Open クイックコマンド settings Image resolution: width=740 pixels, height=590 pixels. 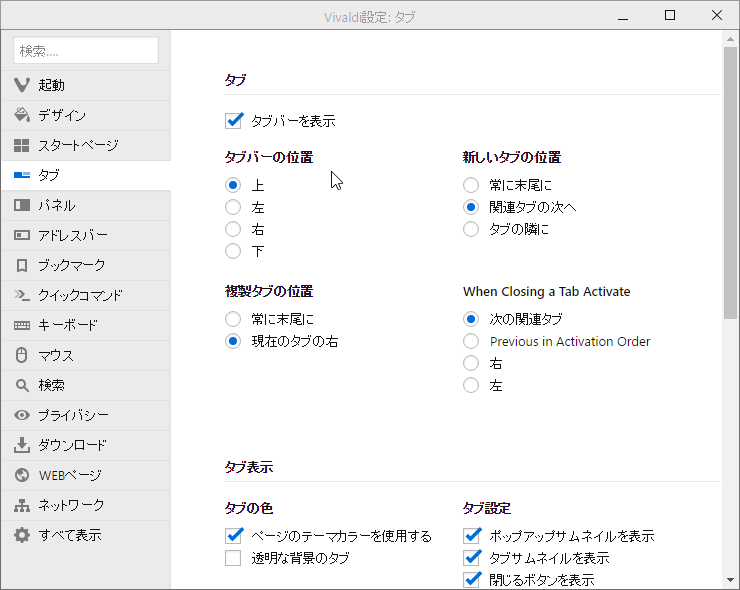click(x=86, y=295)
